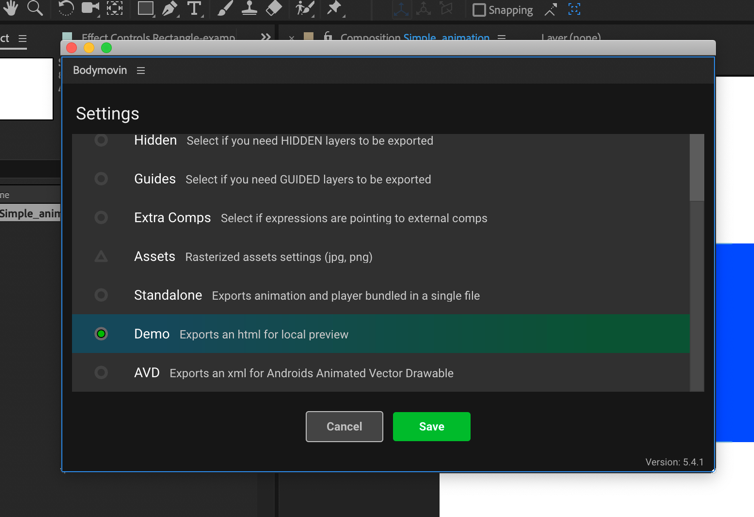Select the Pen tool
The height and width of the screenshot is (517, 754).
pos(170,9)
